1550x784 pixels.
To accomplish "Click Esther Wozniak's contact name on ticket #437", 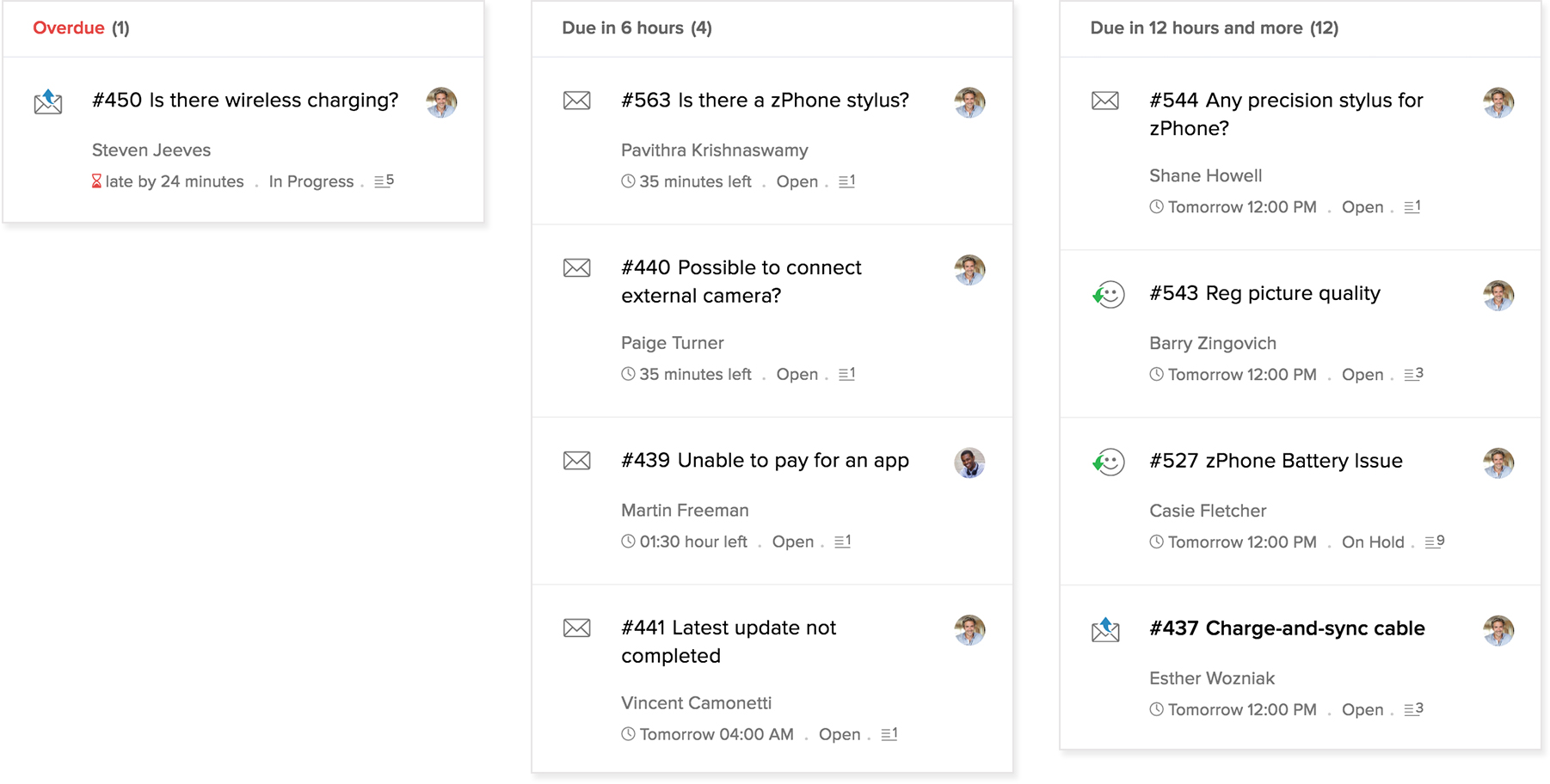I will [1212, 678].
